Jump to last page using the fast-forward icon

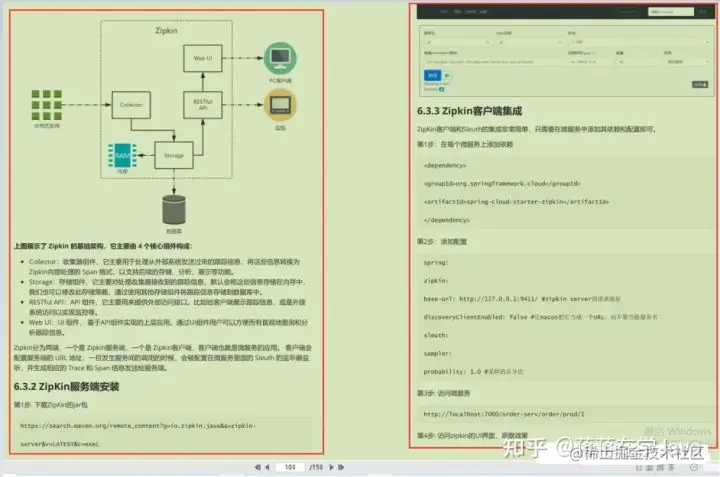[341, 467]
